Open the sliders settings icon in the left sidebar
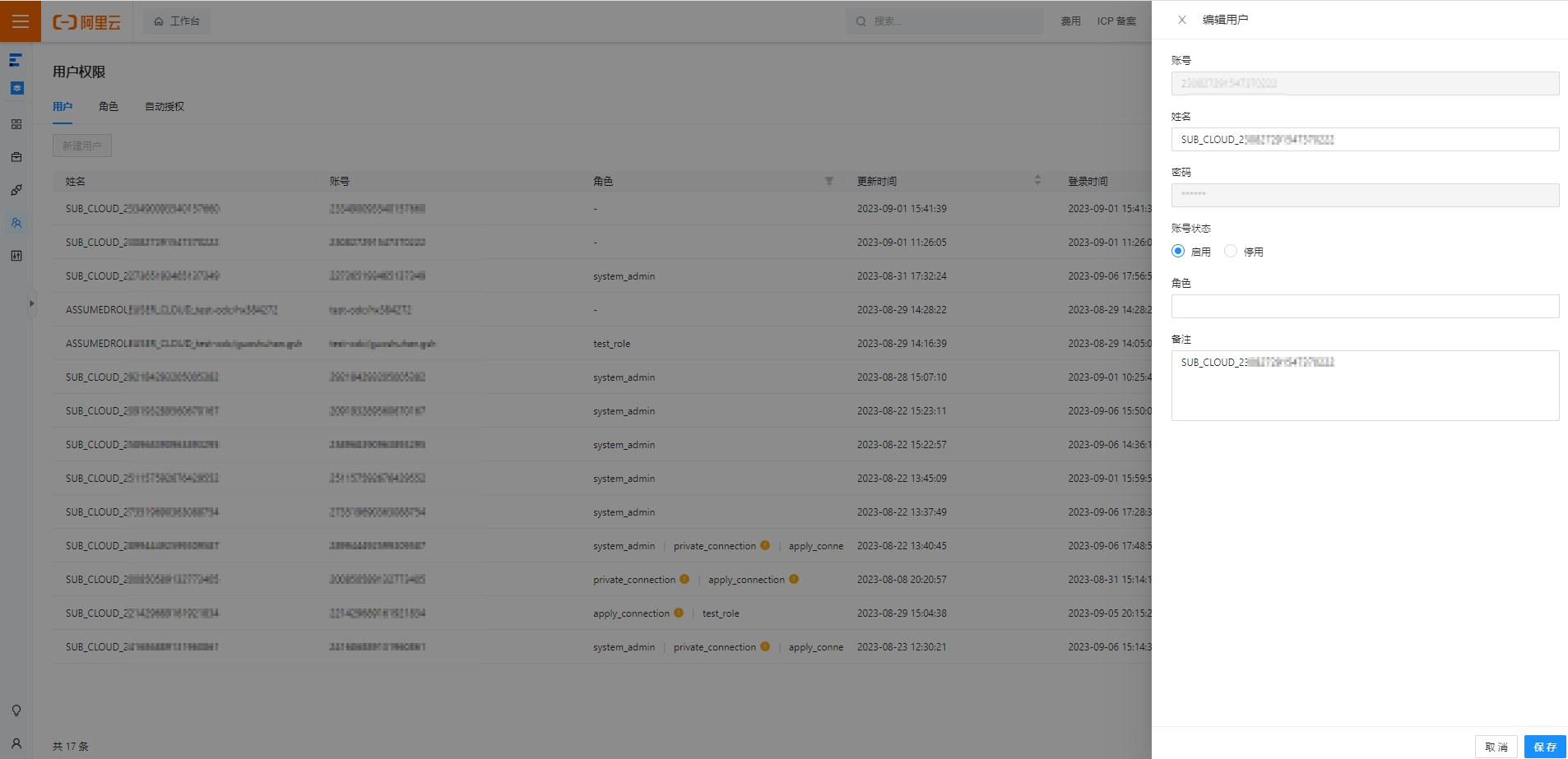 [16, 256]
